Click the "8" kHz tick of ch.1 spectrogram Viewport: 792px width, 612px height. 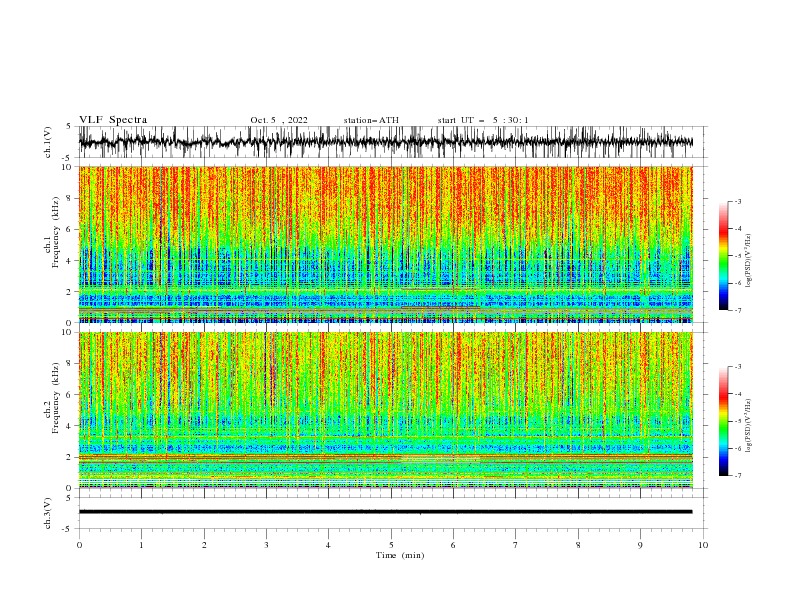pyautogui.click(x=70, y=198)
